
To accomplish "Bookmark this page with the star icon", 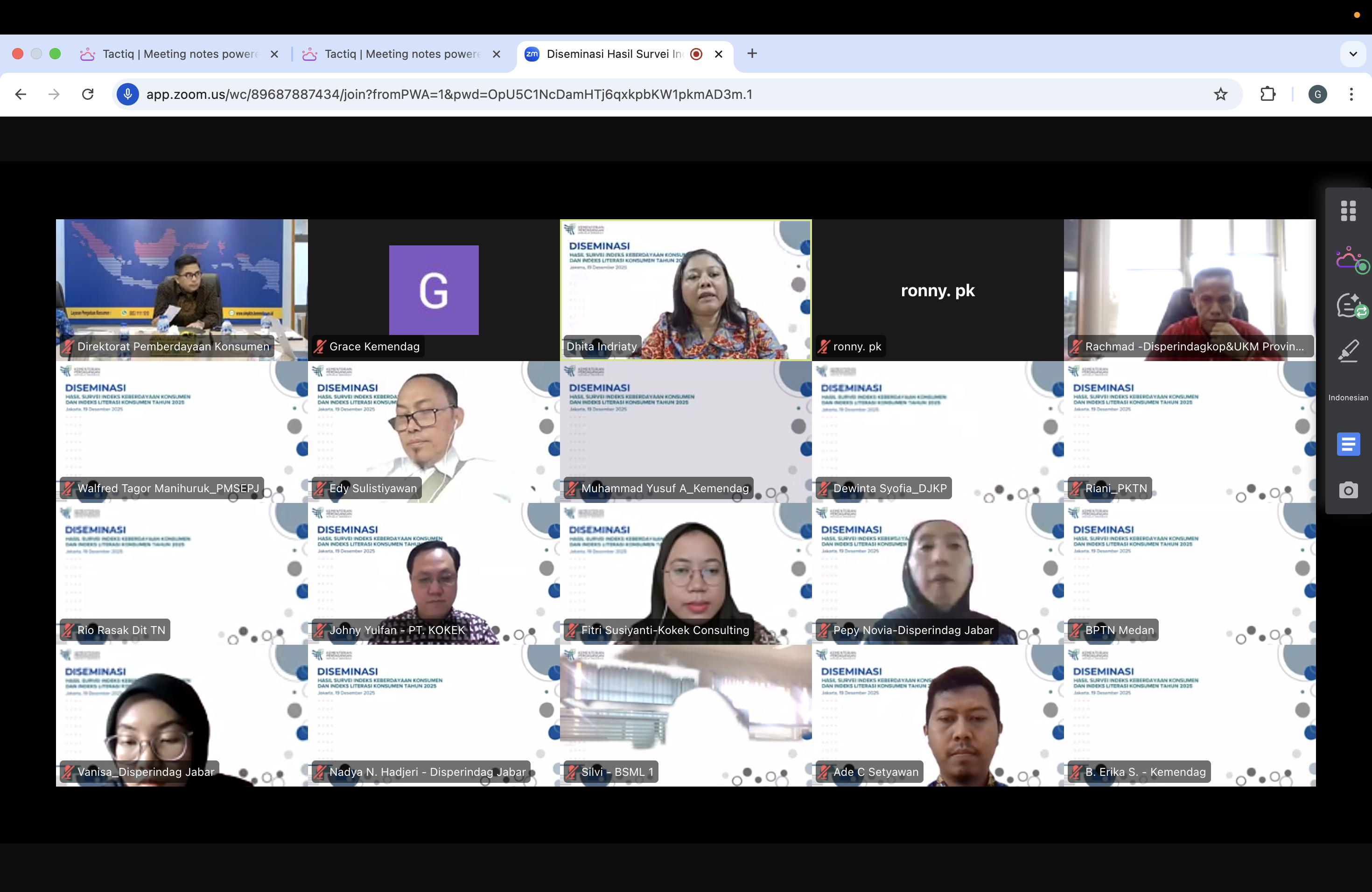I will [x=1220, y=95].
